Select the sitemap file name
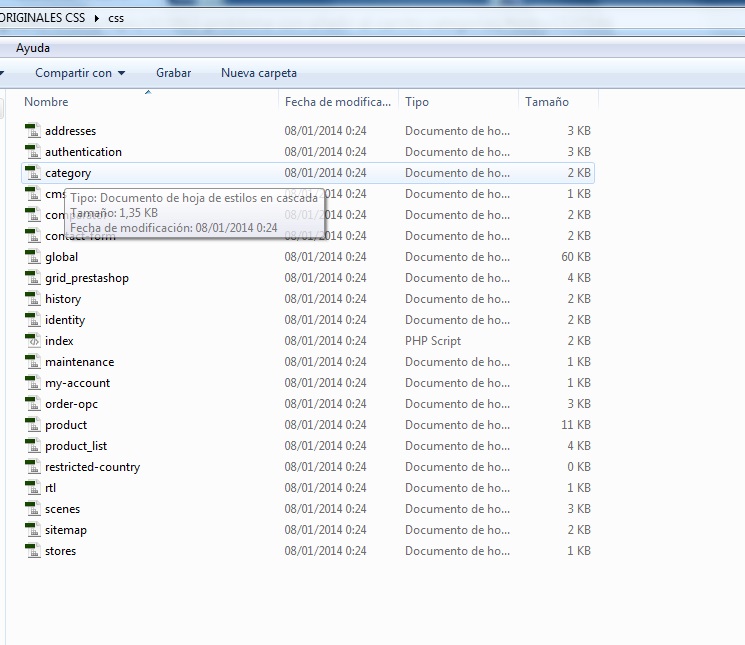 click(66, 530)
